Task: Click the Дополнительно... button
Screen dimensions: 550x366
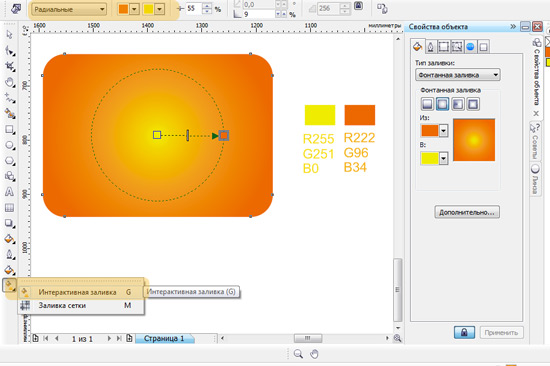Action: (x=467, y=212)
